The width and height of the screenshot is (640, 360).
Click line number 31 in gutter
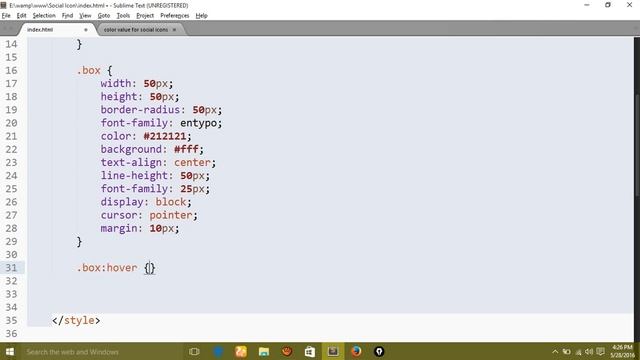coord(11,268)
